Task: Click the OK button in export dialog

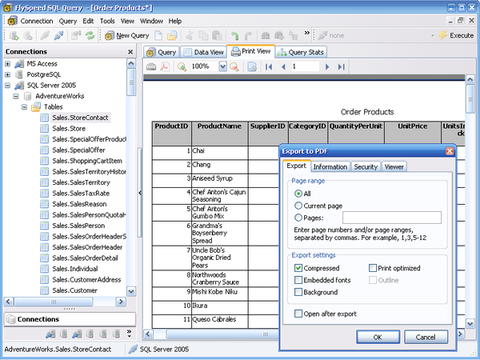Action: [378, 337]
